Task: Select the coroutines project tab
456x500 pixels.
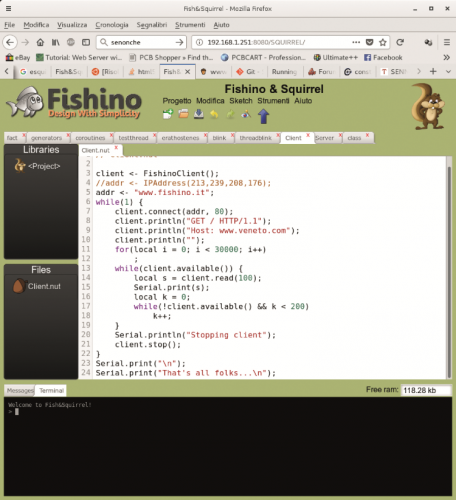Action: tap(90, 138)
